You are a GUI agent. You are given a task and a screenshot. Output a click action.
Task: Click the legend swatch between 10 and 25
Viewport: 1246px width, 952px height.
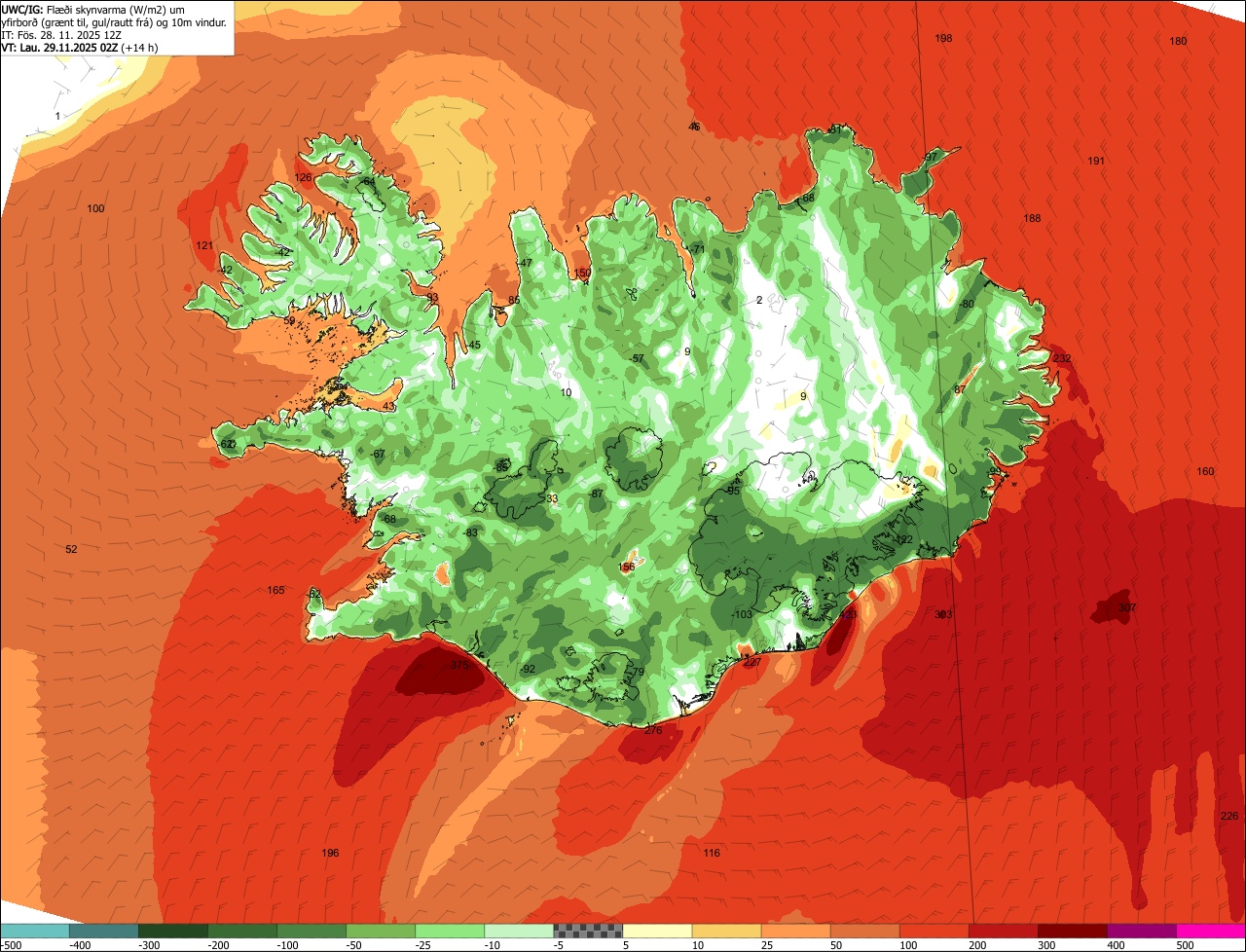click(725, 931)
